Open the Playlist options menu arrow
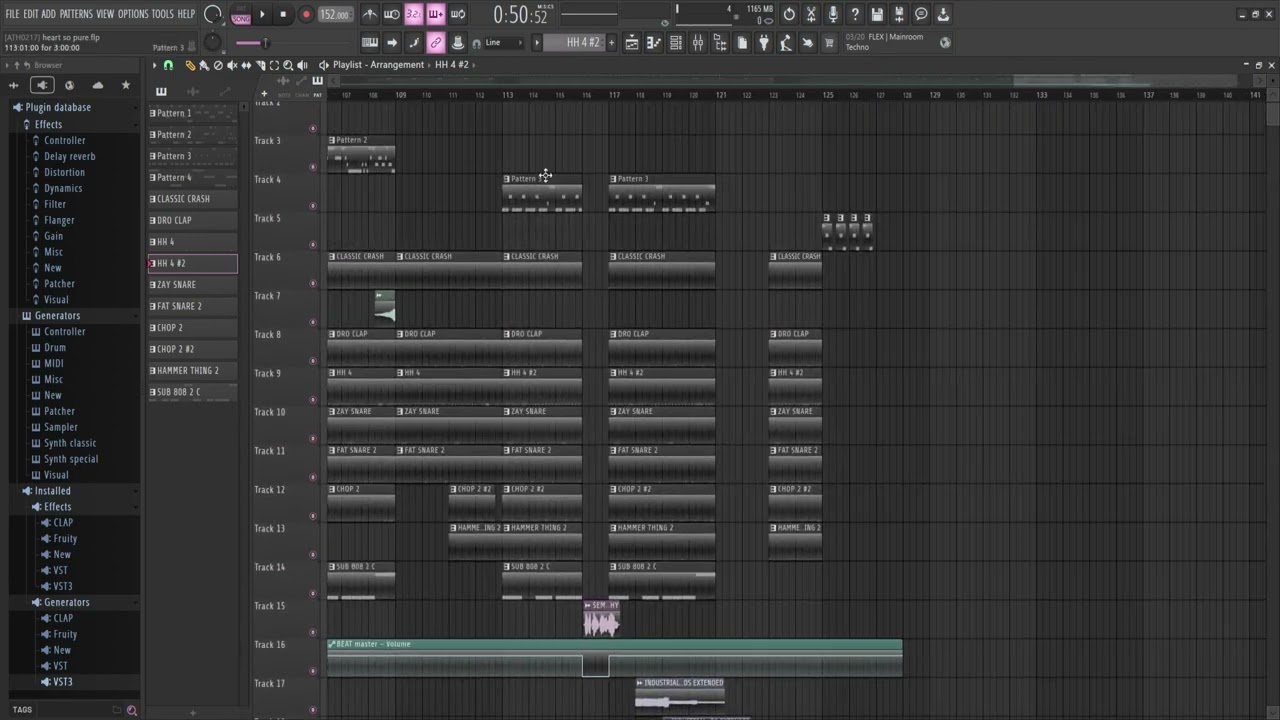The image size is (1280, 720). pos(154,65)
